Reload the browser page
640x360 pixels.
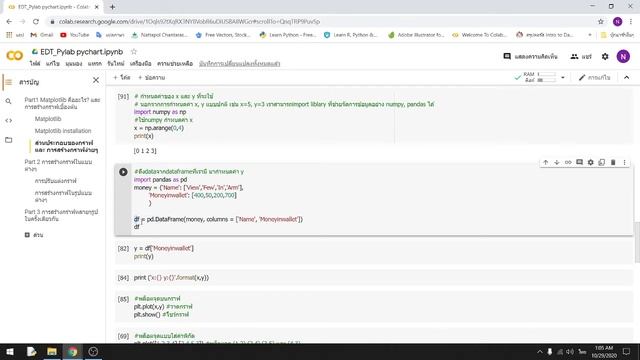[36, 22]
